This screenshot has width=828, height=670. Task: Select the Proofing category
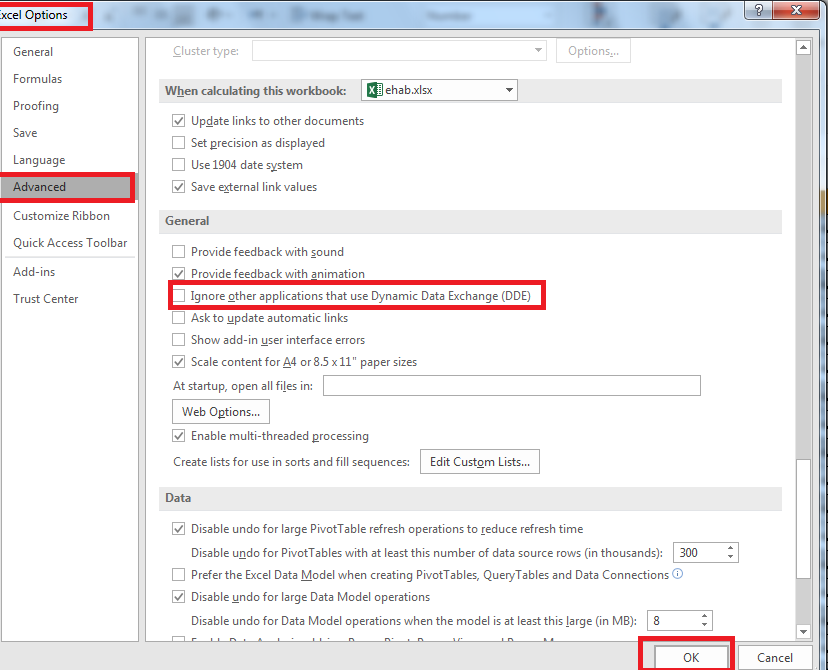coord(36,106)
